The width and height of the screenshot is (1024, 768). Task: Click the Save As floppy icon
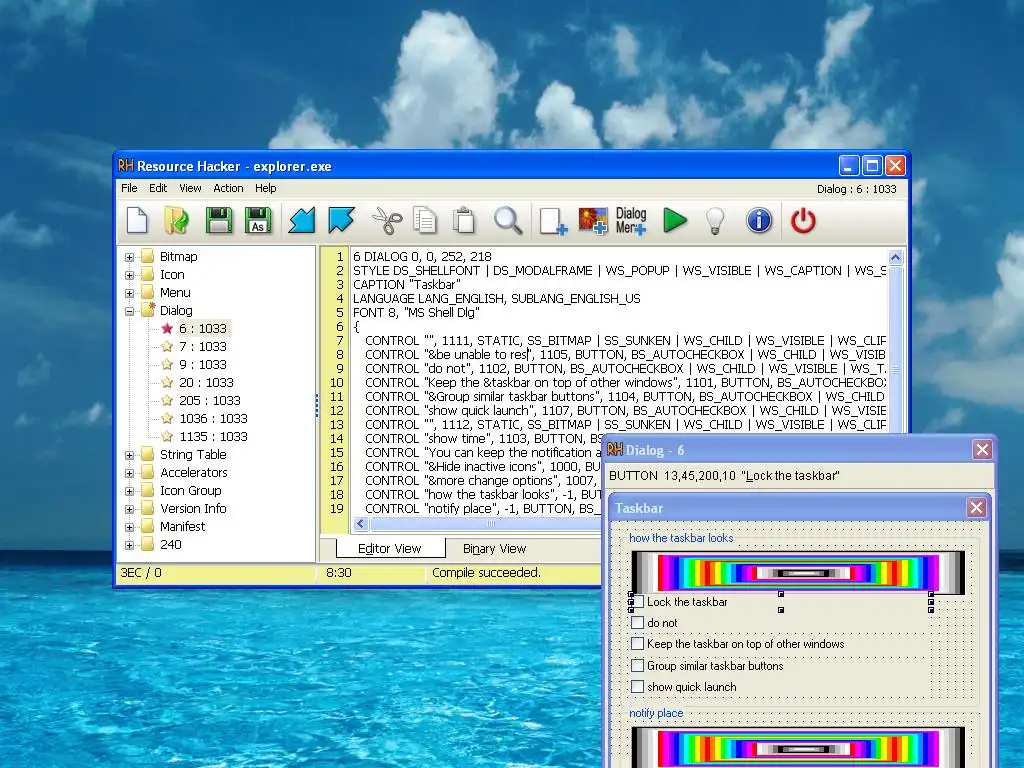[x=258, y=220]
